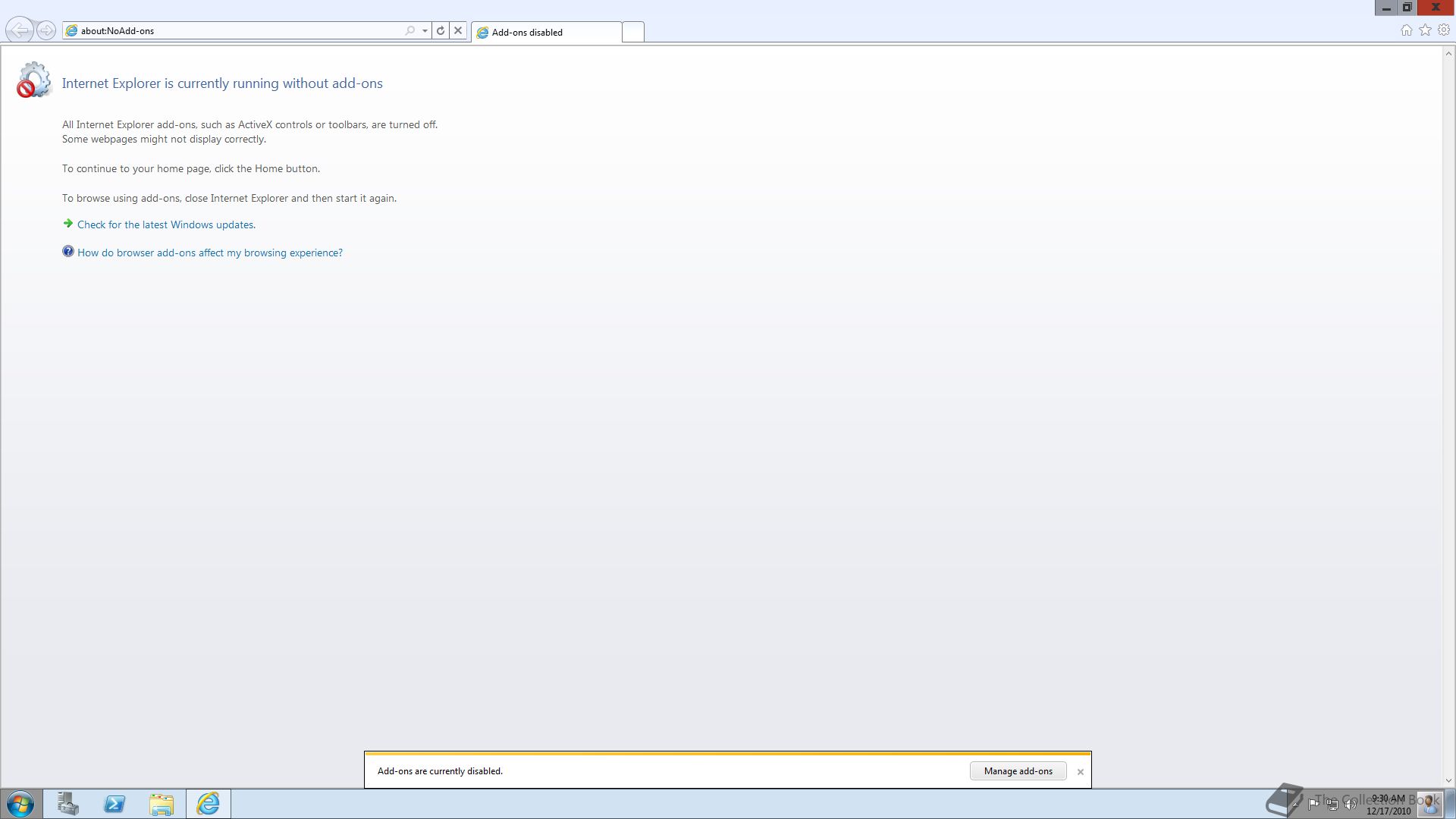Minimize the Internet Explorer window
The height and width of the screenshot is (819, 1456).
1385,8
